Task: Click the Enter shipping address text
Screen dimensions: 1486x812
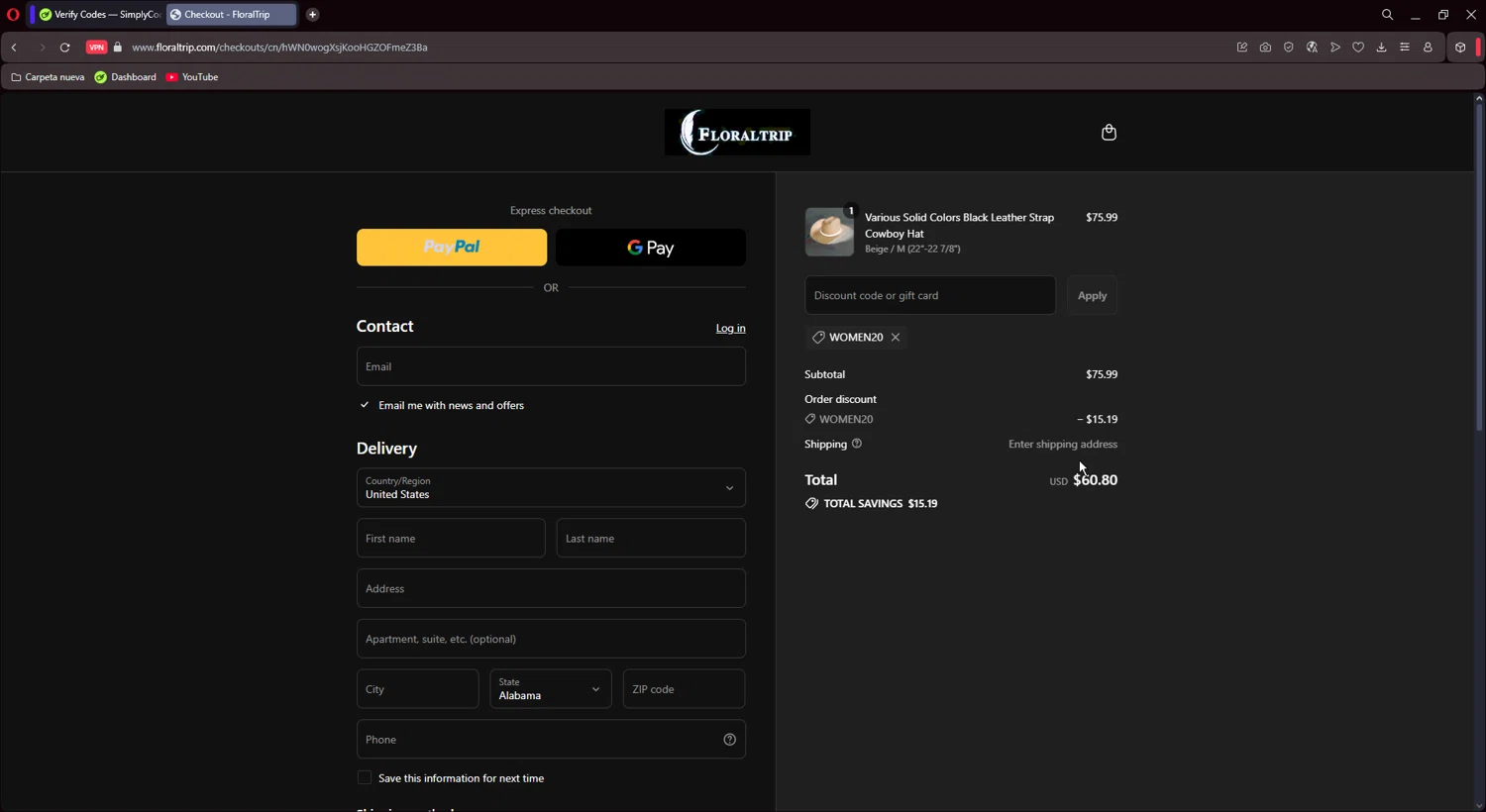Action: pyautogui.click(x=1063, y=445)
